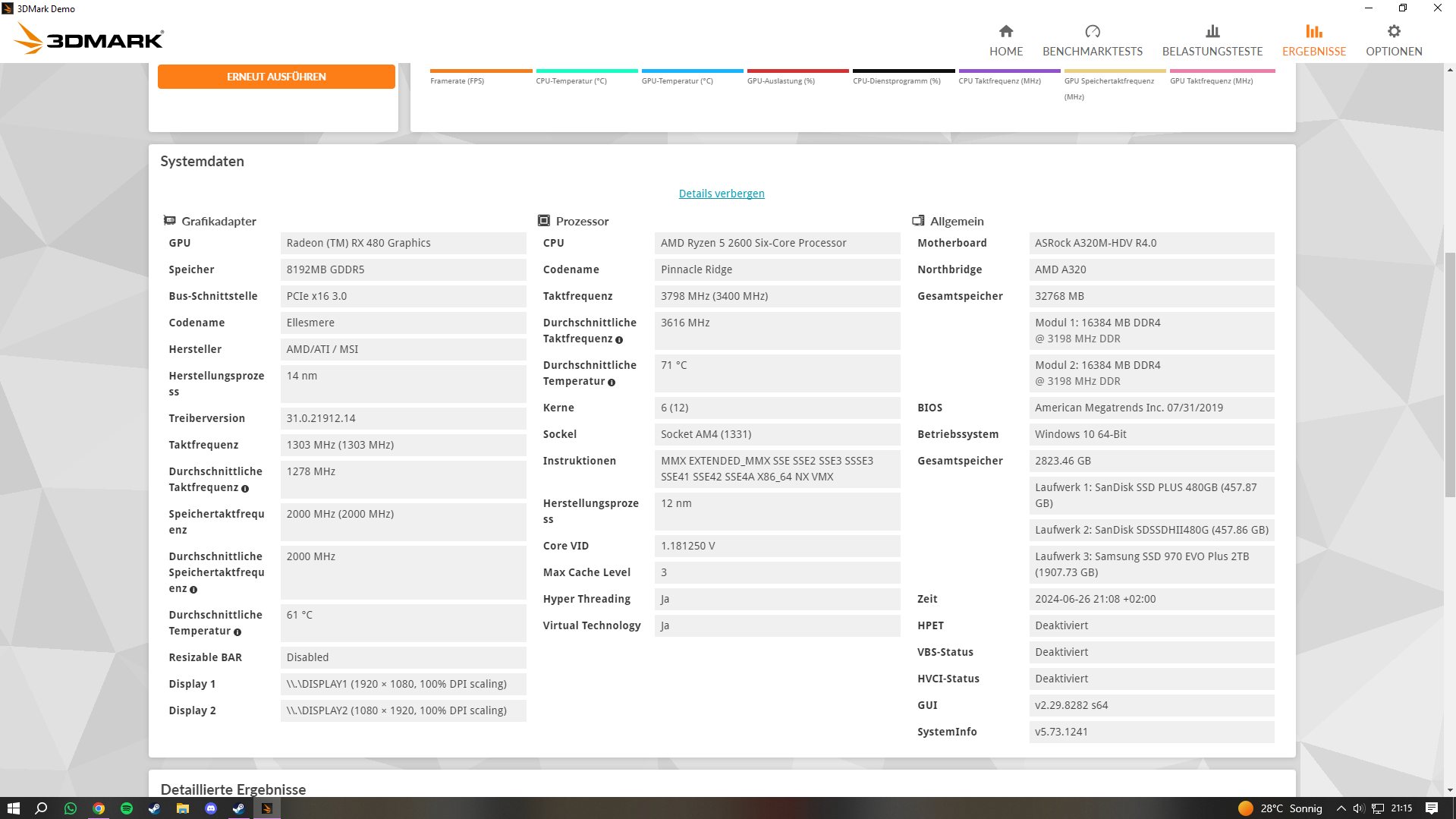
Task: Select Codename Pinnacle Ridge value
Action: [777, 269]
